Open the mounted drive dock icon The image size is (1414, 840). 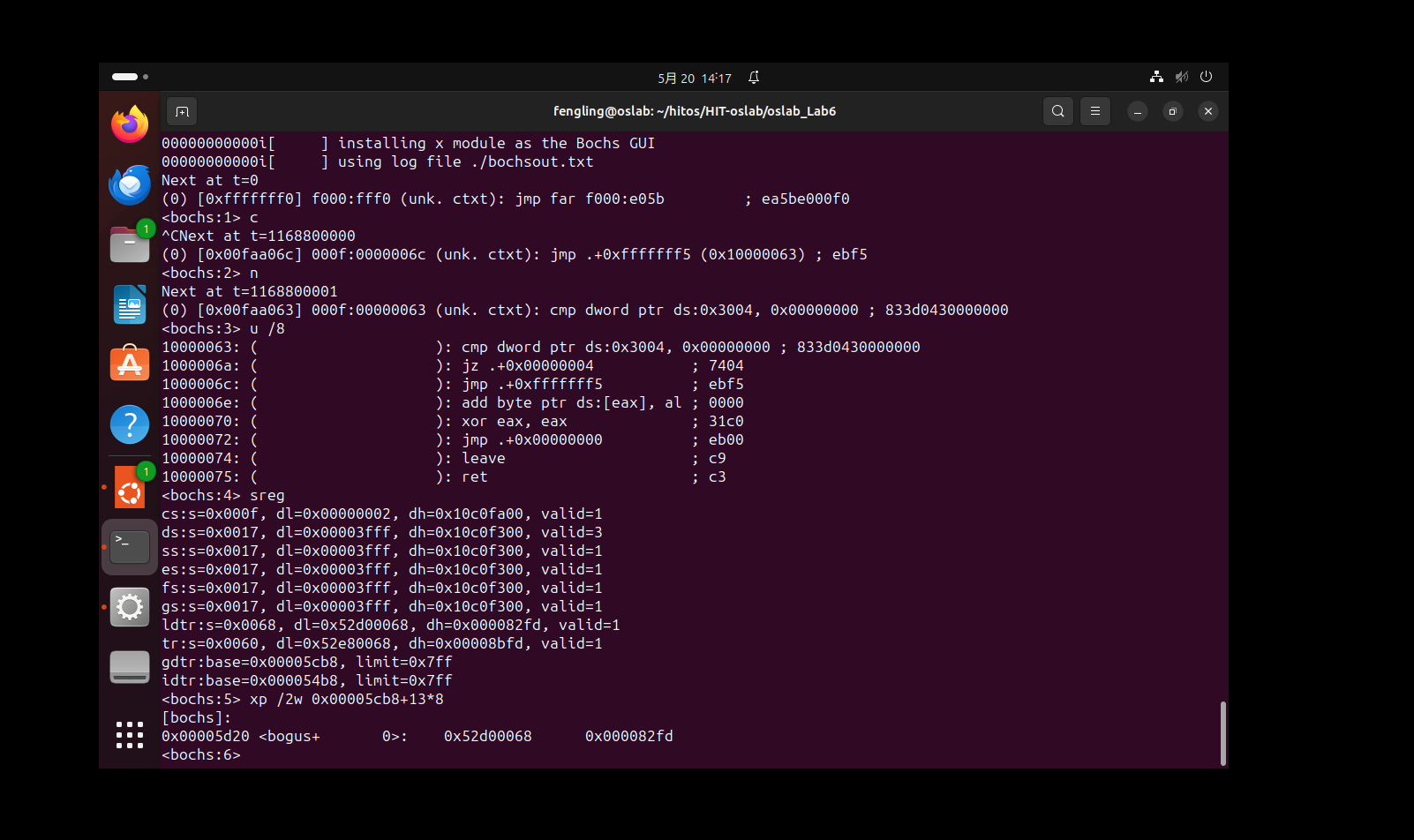(130, 667)
